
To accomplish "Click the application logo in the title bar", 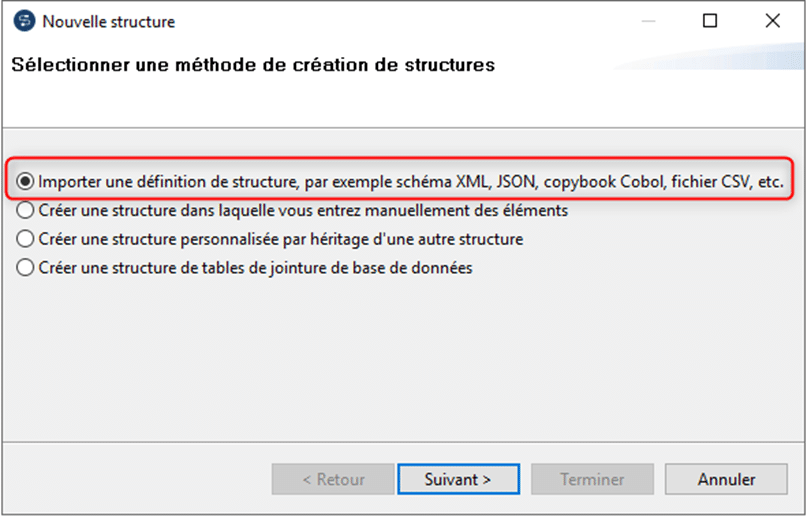I will (24, 21).
